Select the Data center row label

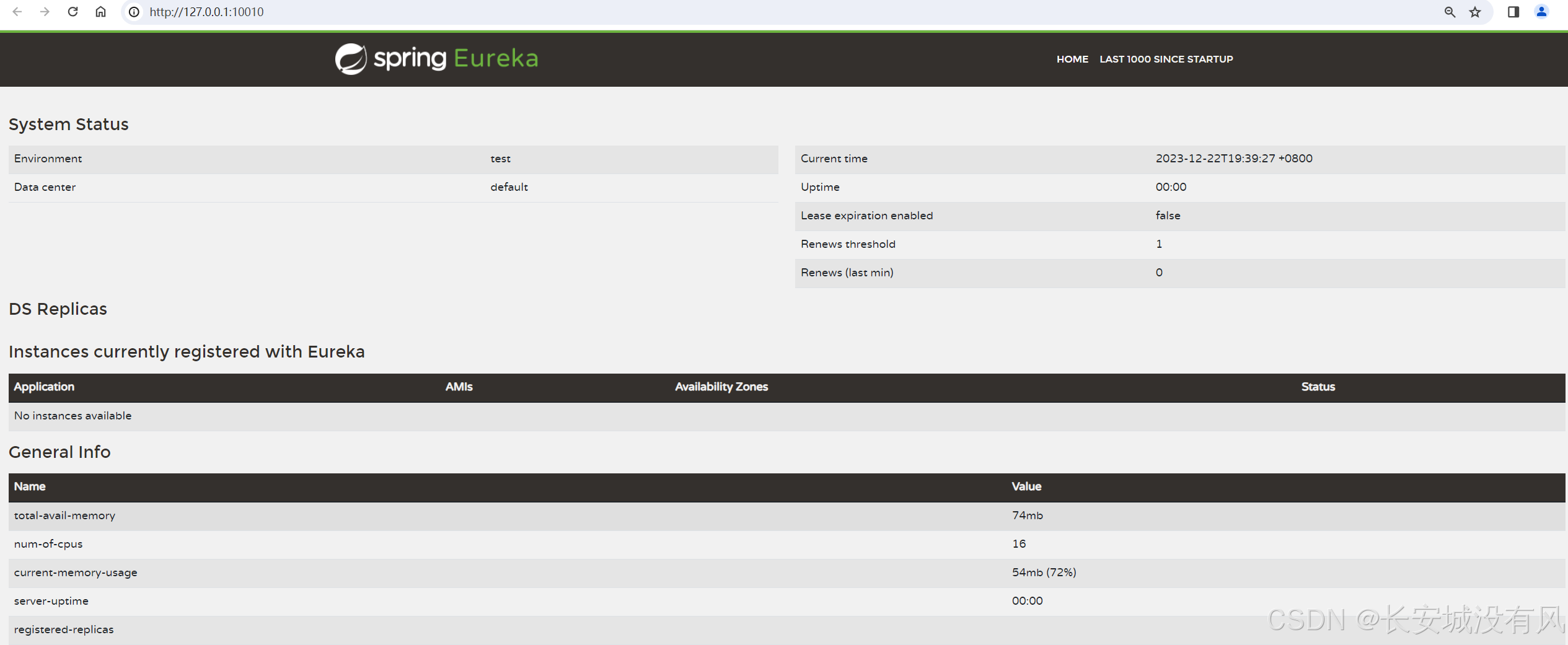pos(45,187)
